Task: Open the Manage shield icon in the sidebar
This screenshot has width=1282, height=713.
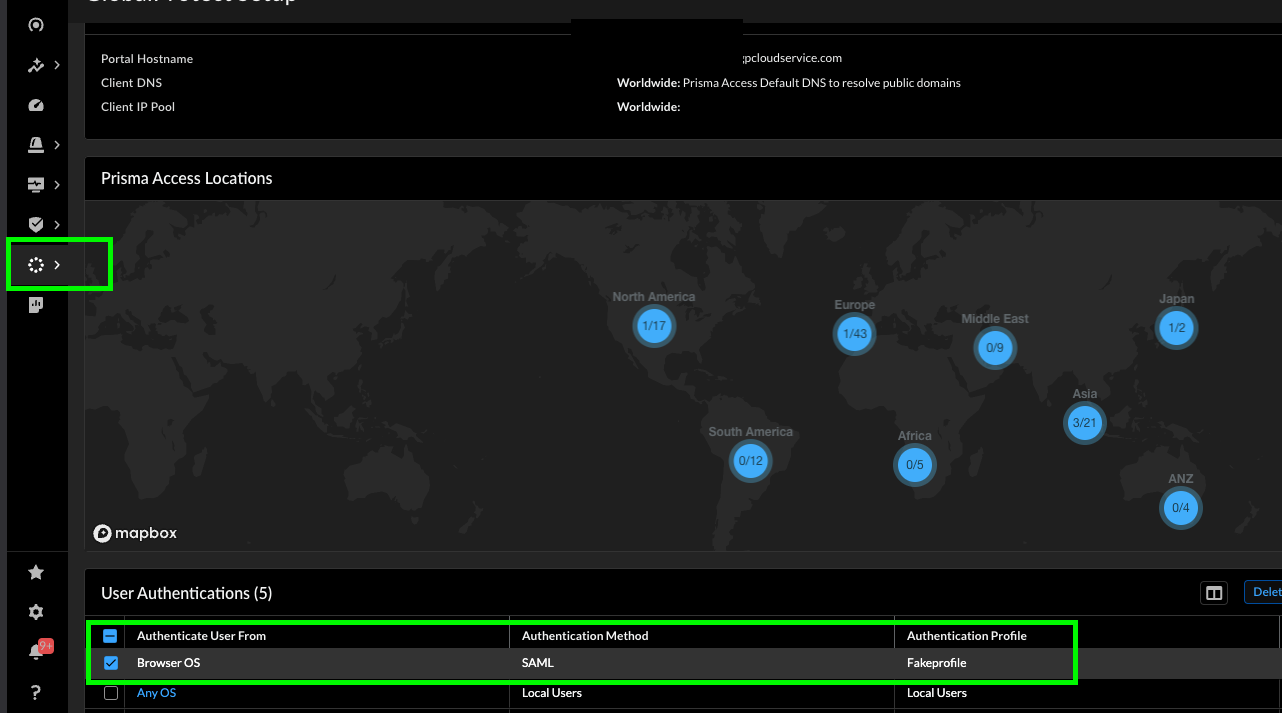Action: click(36, 224)
